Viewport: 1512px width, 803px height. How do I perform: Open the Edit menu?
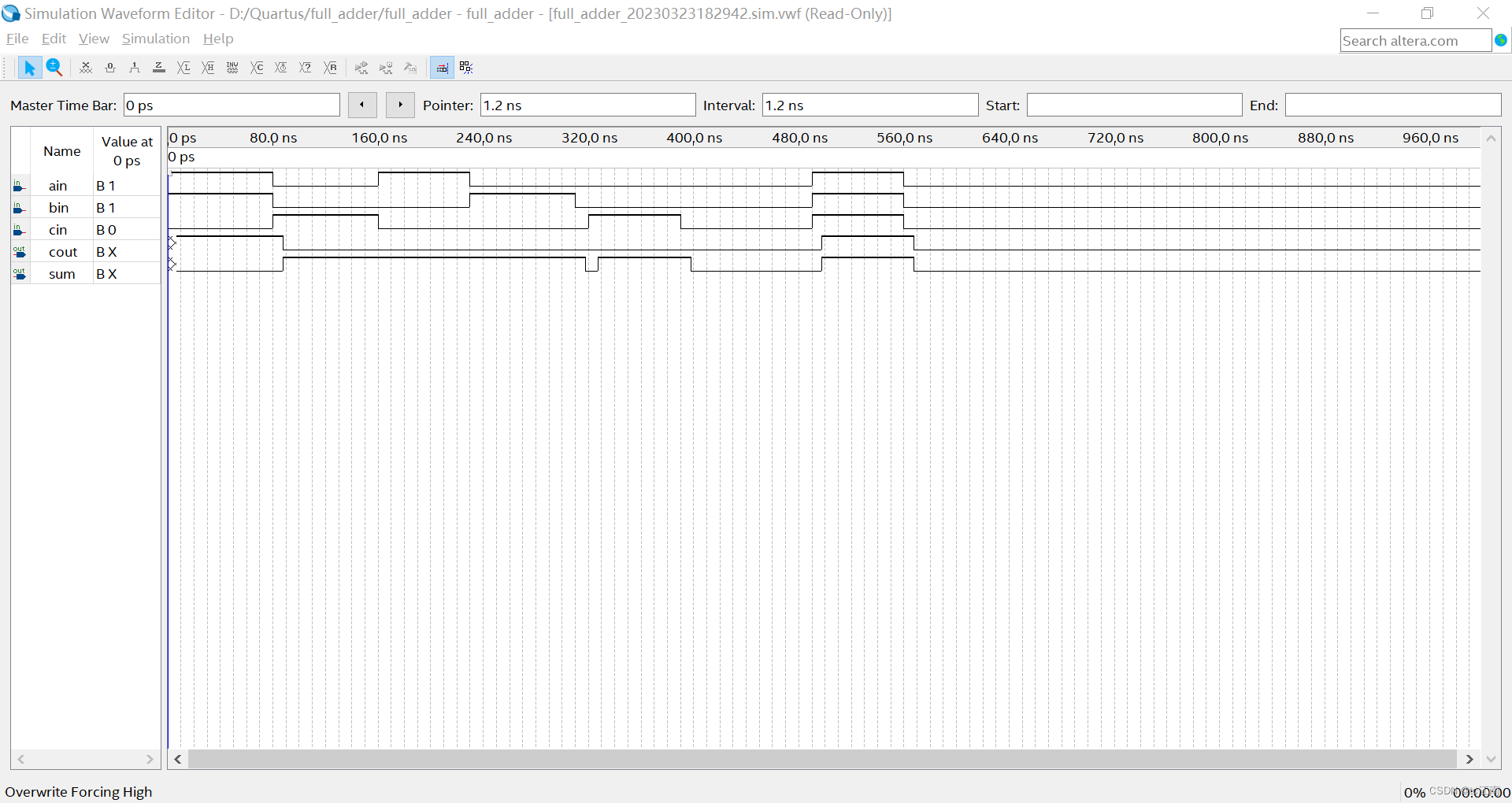(54, 39)
